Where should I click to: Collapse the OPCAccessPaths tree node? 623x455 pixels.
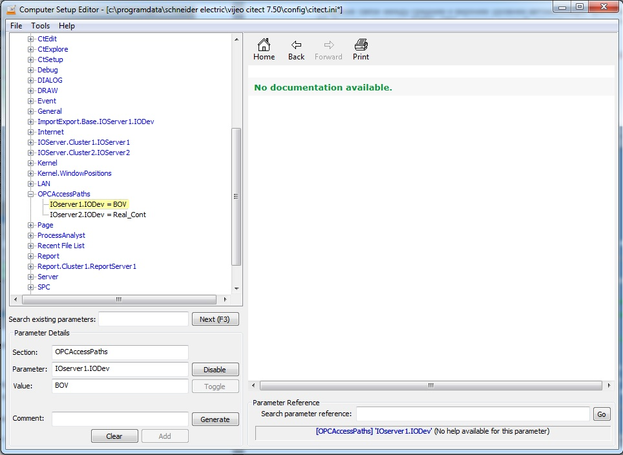point(31,194)
